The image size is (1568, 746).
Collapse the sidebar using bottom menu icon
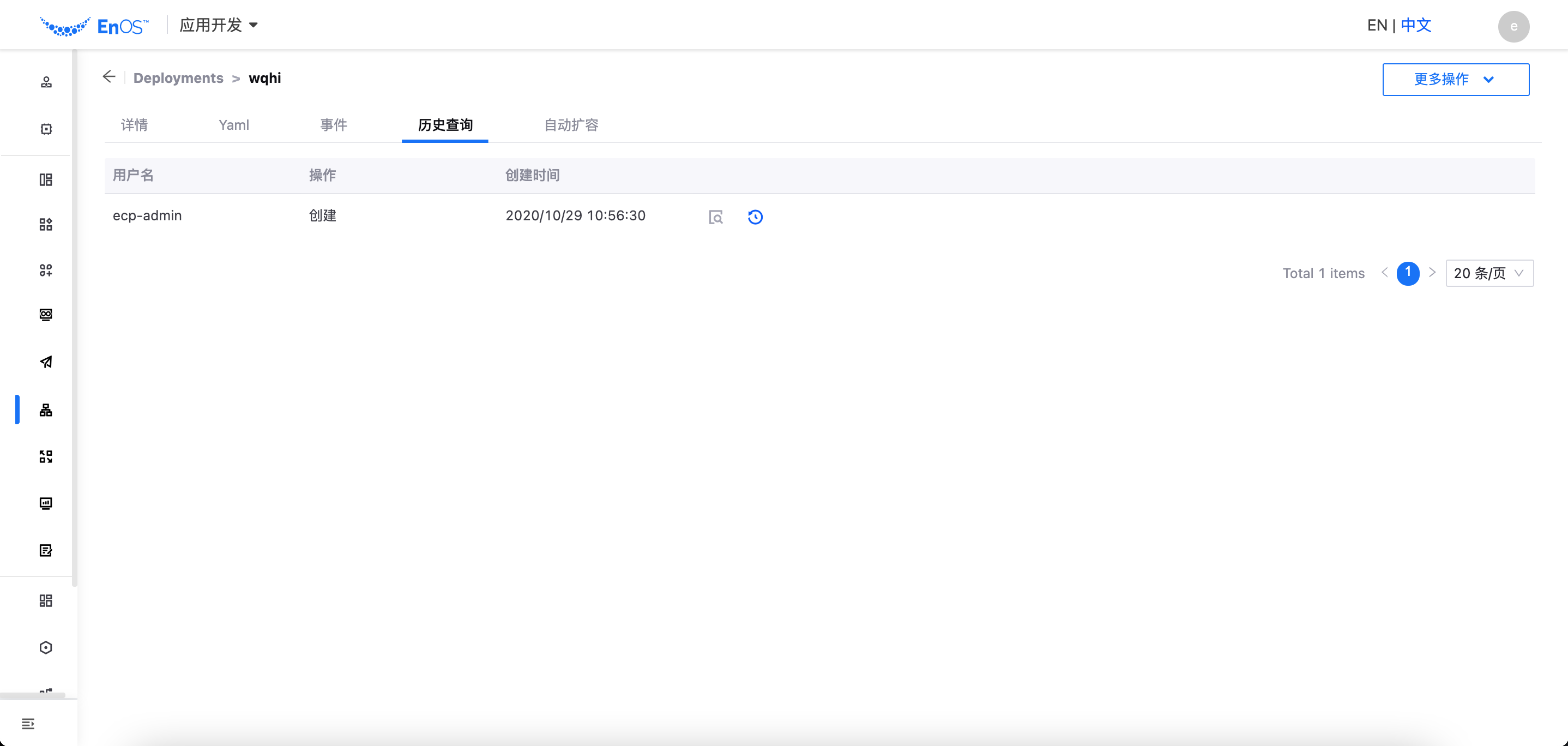coord(28,724)
